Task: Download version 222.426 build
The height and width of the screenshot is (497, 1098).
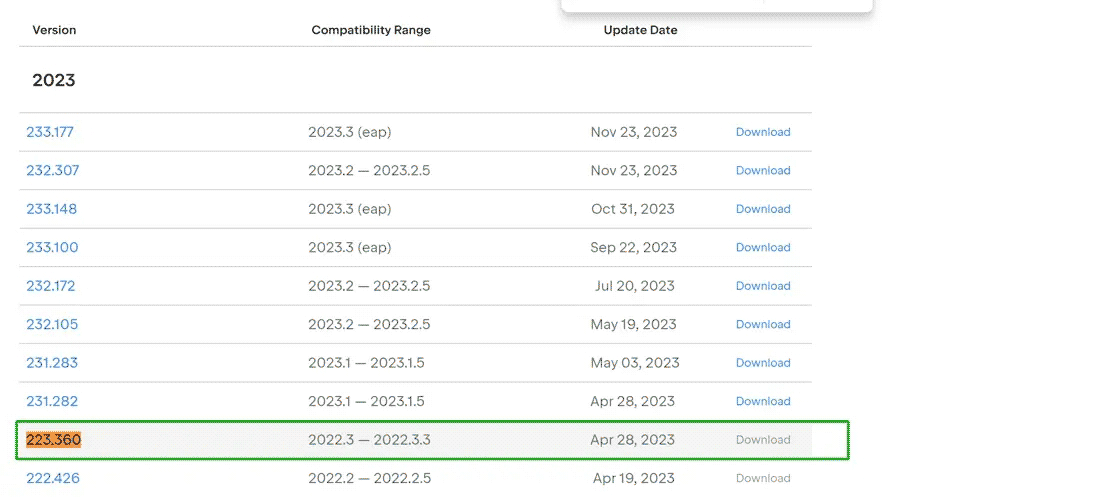Action: [x=763, y=479]
